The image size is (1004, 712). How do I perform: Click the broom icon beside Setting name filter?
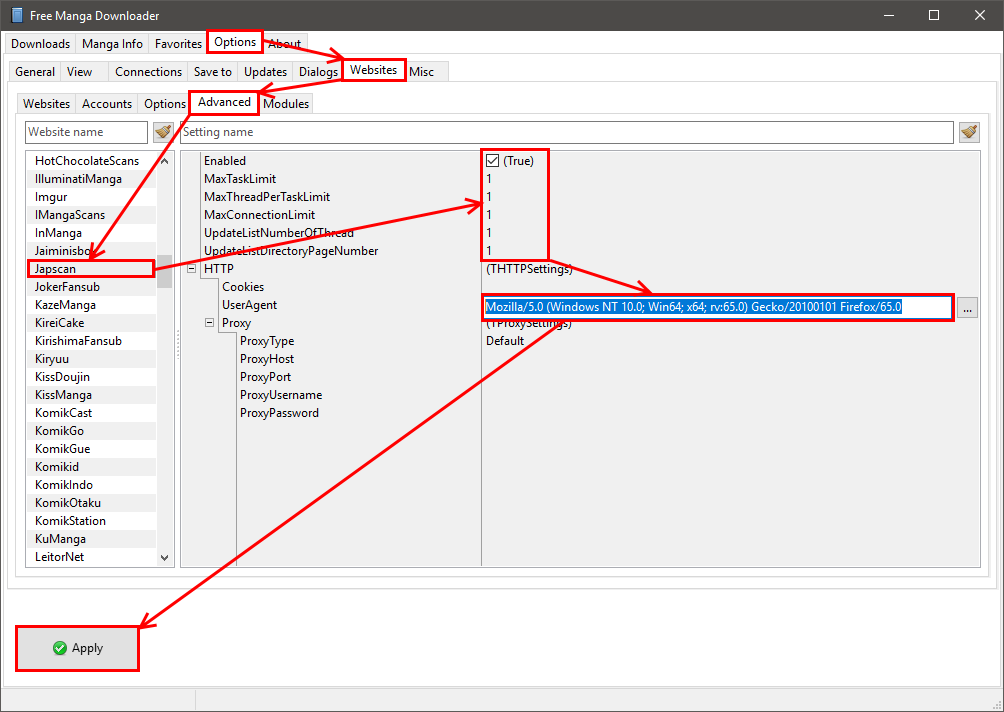click(969, 133)
